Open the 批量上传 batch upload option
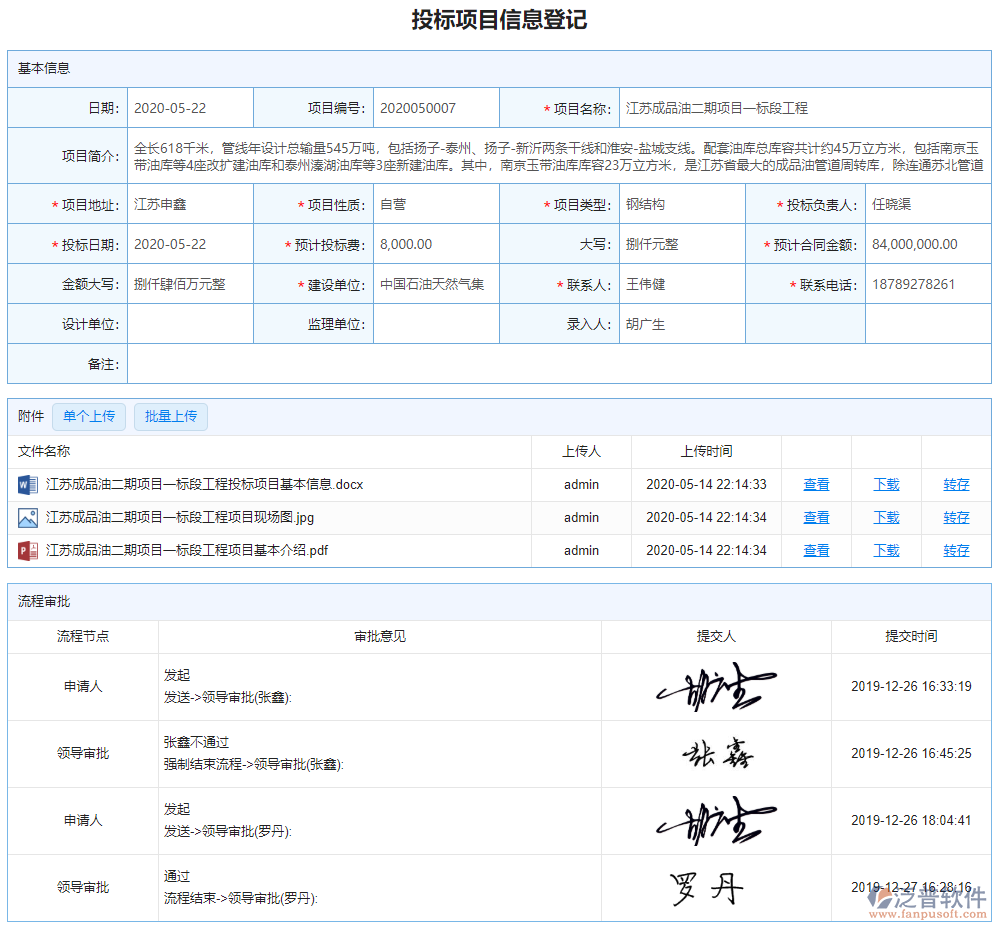Viewport: 997px width, 930px height. pyautogui.click(x=170, y=416)
